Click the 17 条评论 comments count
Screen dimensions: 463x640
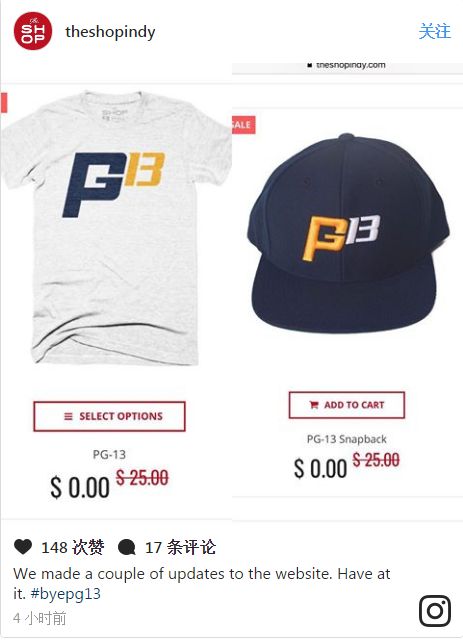pyautogui.click(x=180, y=547)
